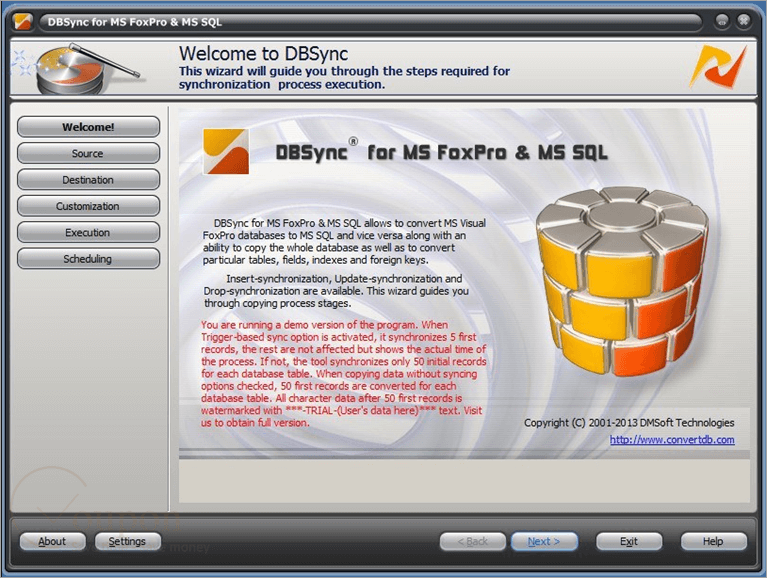This screenshot has width=767, height=578.
Task: Visit the http://www.convertdb.com link
Action: (x=672, y=440)
